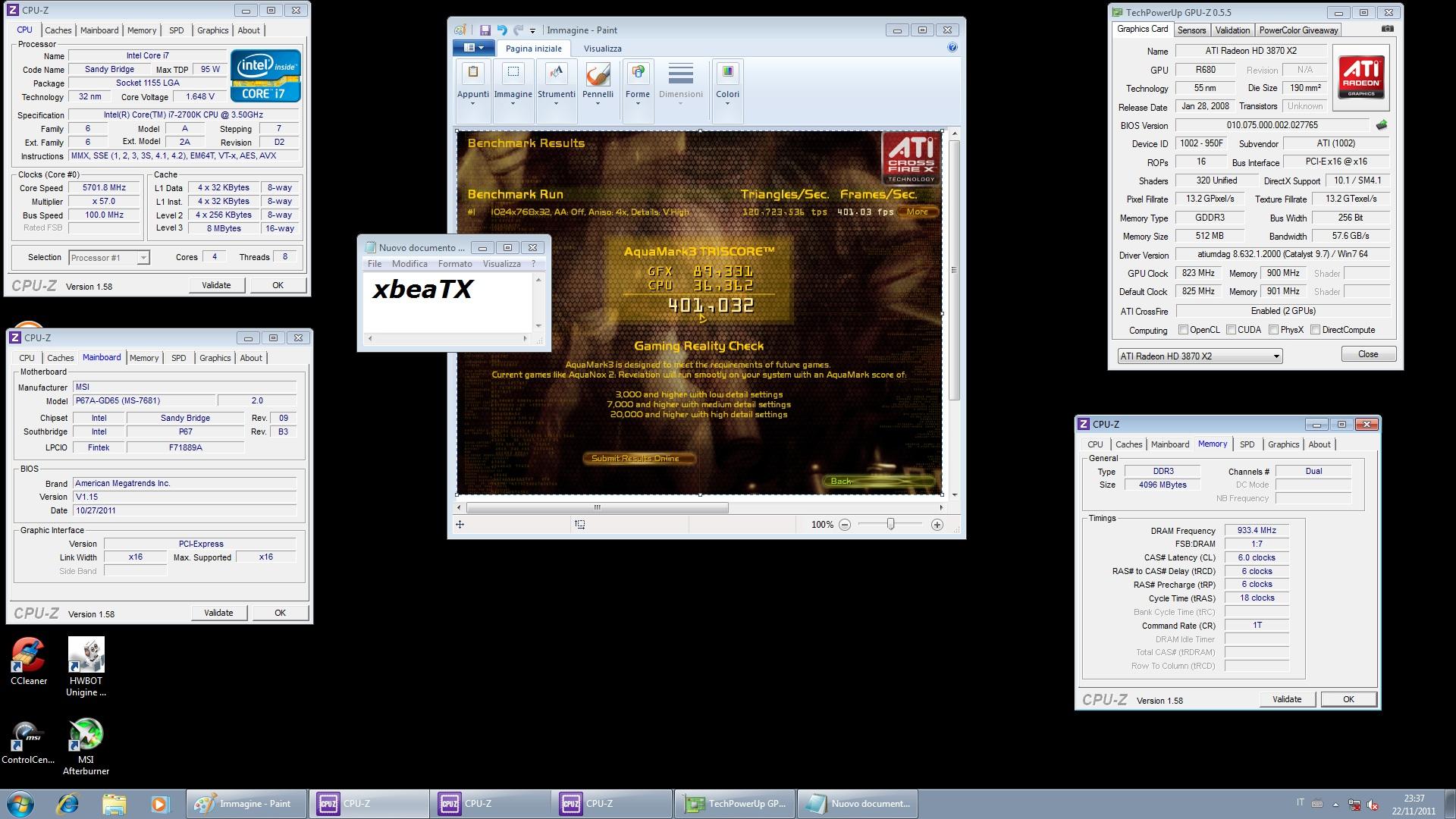Open MSI Afterburner desktop shortcut
The width and height of the screenshot is (1456, 819).
click(x=86, y=746)
